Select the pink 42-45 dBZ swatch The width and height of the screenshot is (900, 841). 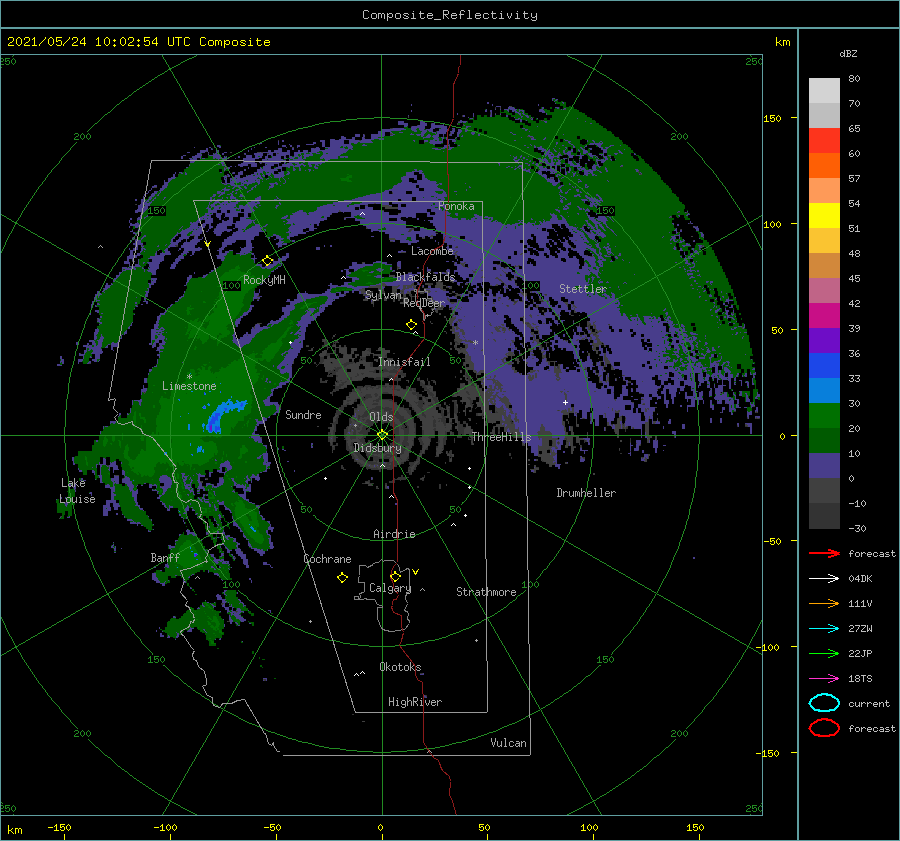tap(824, 290)
